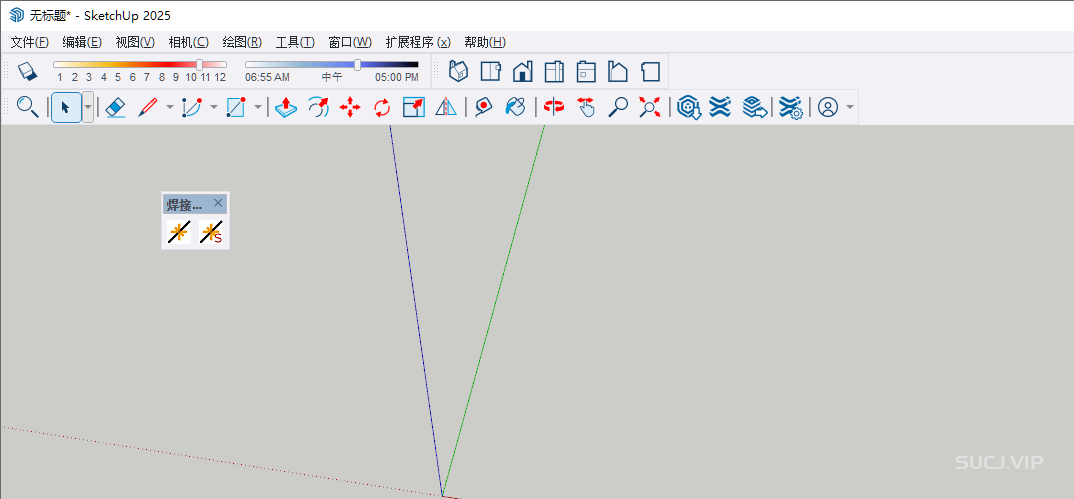1074x499 pixels.
Task: Click the user account profile icon
Action: pyautogui.click(x=828, y=107)
